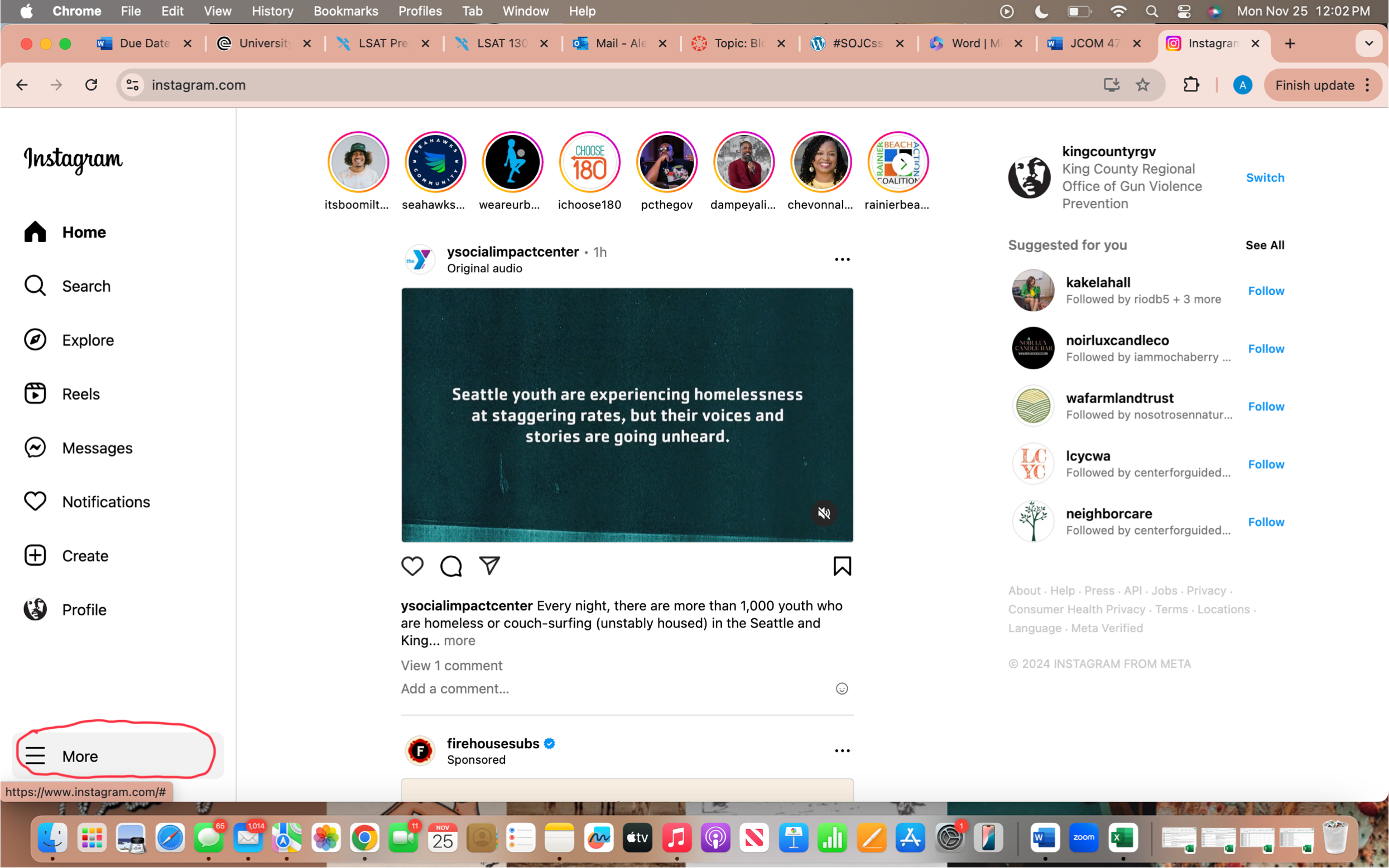Image resolution: width=1389 pixels, height=868 pixels.
Task: Open Spotlight search in the menu bar
Action: (x=1151, y=11)
